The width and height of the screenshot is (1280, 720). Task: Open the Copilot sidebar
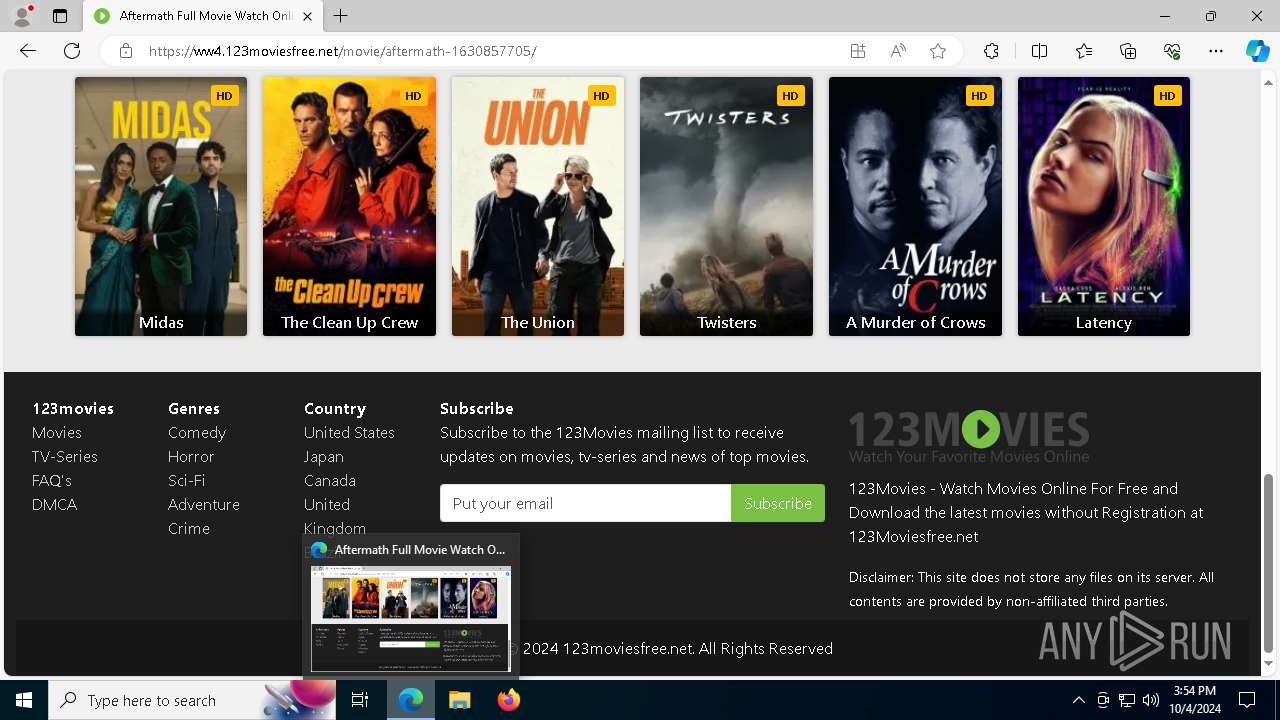pos(1257,51)
